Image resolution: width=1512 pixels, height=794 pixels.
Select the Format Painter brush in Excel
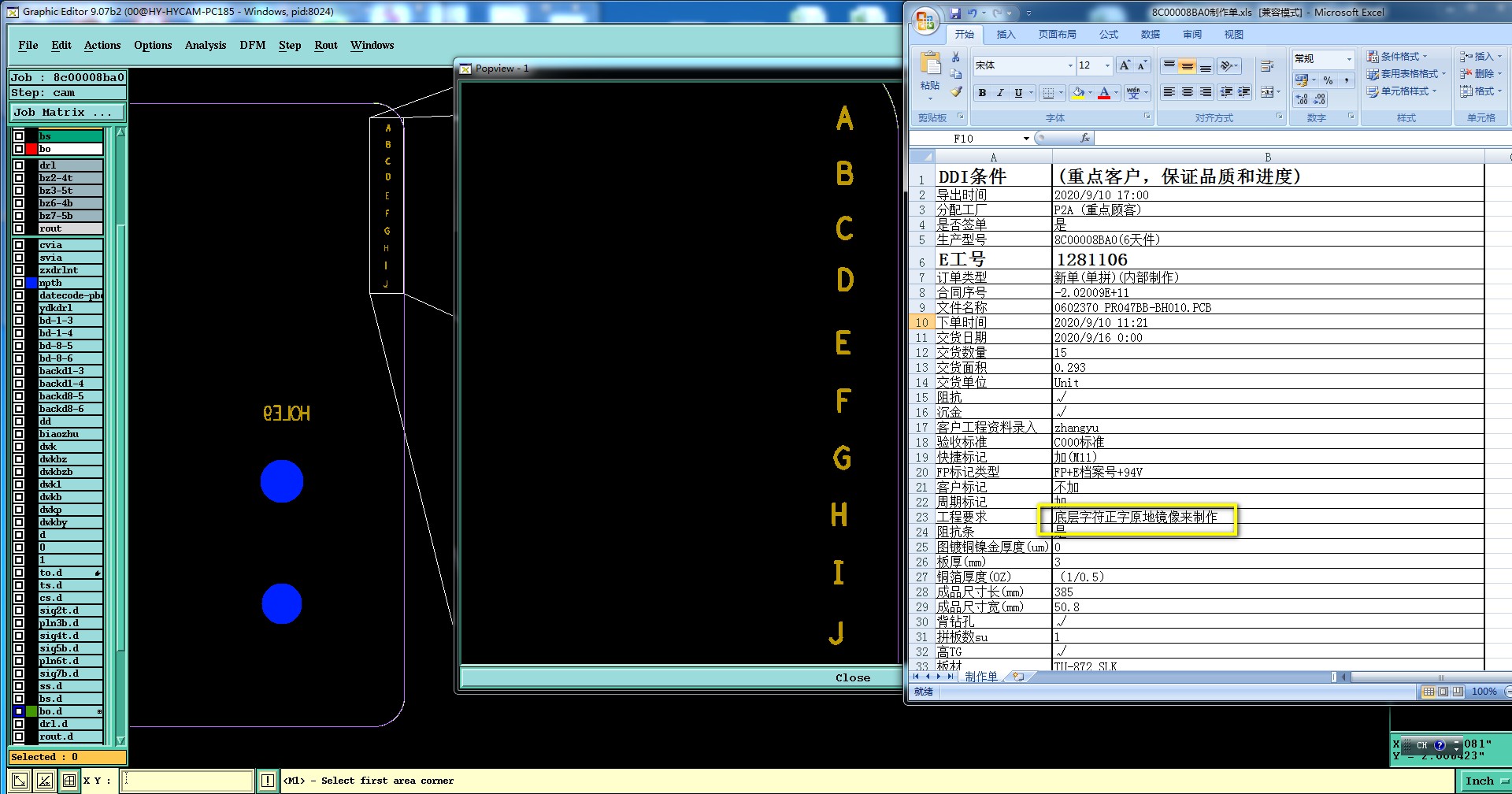click(x=955, y=91)
